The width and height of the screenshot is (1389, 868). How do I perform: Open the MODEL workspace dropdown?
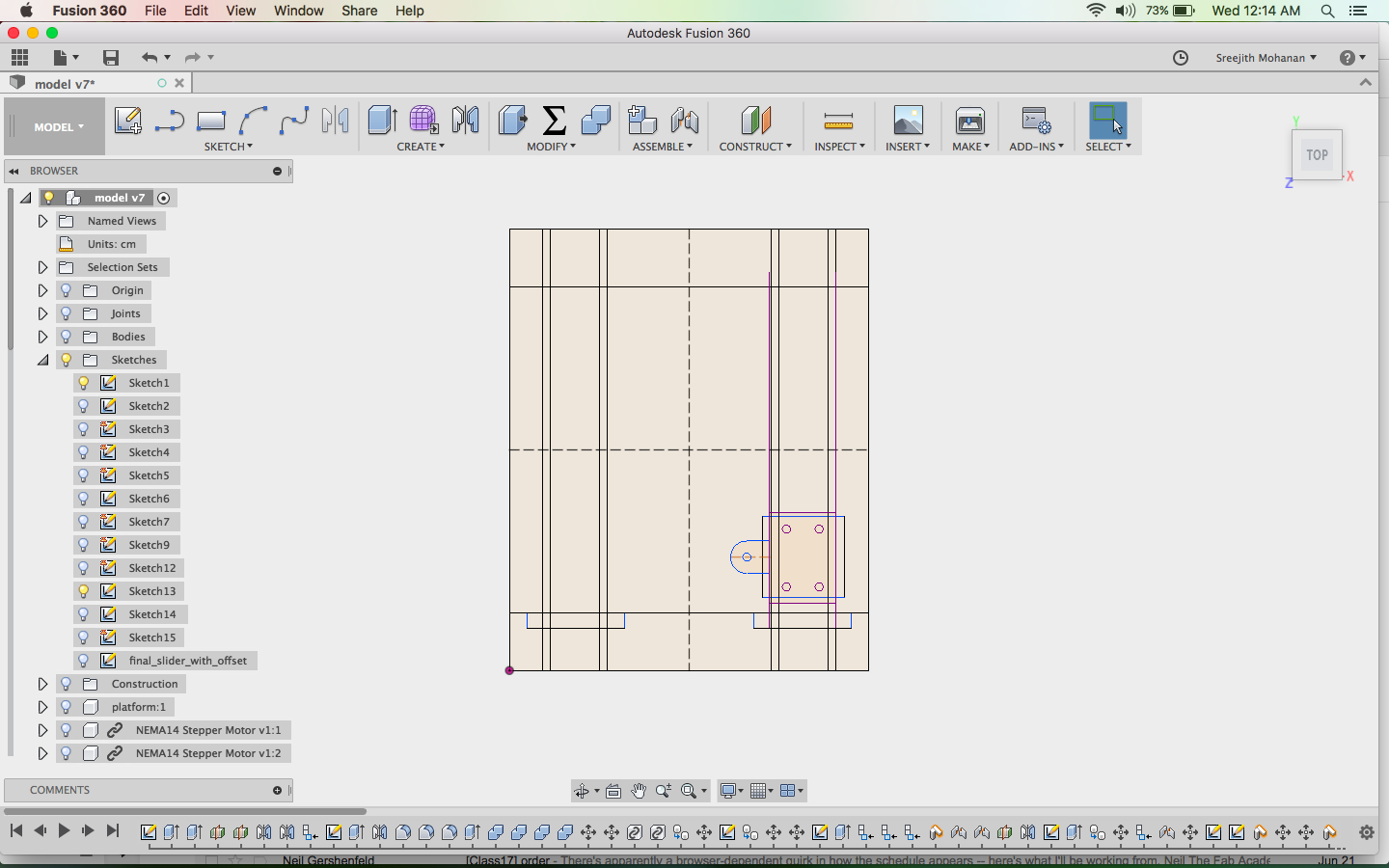pyautogui.click(x=58, y=127)
